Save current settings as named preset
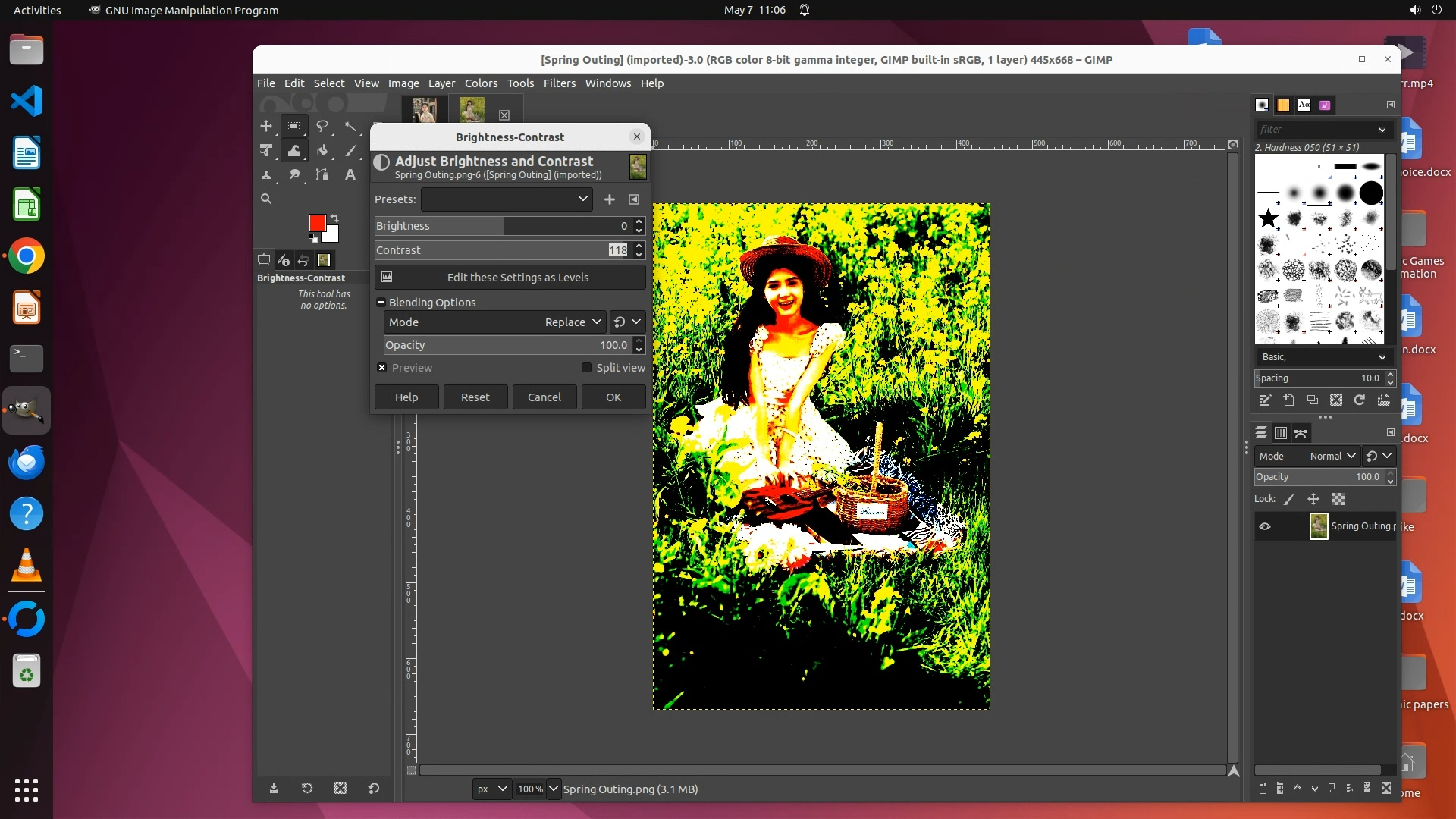Viewport: 1456px width, 819px height. 609,199
